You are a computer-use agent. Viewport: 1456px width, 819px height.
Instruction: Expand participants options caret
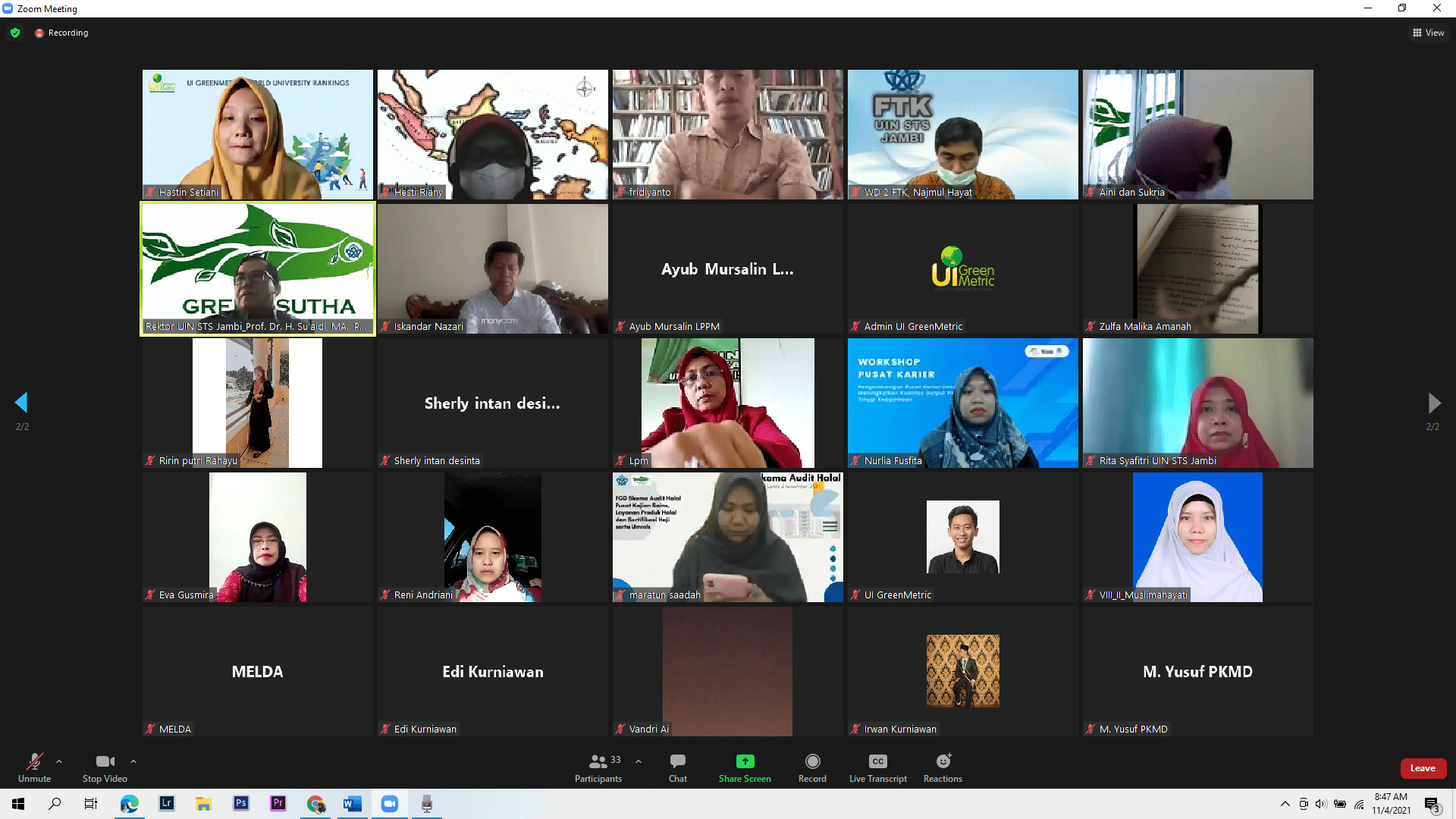coord(639,761)
